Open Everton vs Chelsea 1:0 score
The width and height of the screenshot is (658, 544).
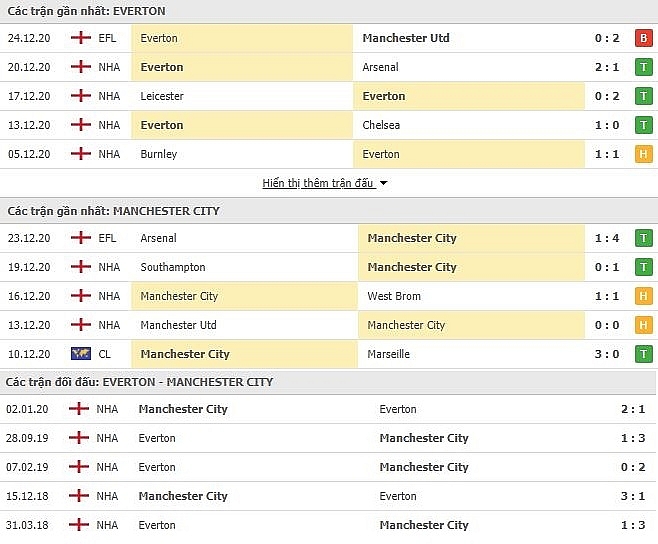pyautogui.click(x=607, y=125)
